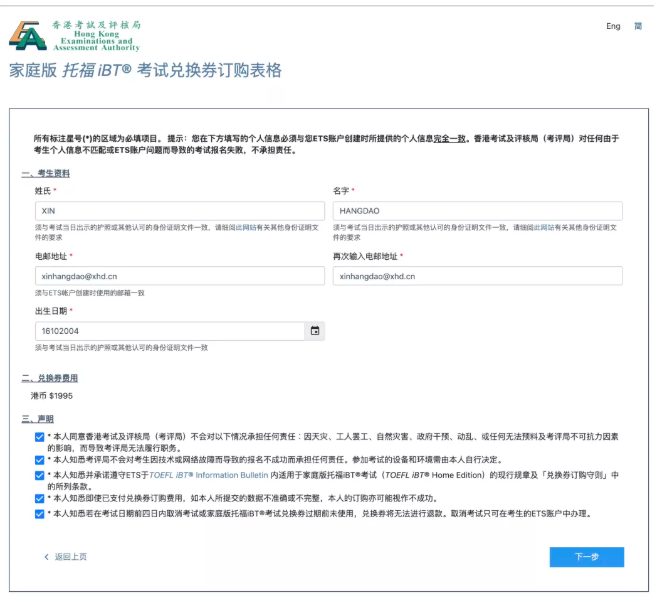Focus the 再次输入电邮地址 input field
This screenshot has height=596, width=654.
point(477,276)
